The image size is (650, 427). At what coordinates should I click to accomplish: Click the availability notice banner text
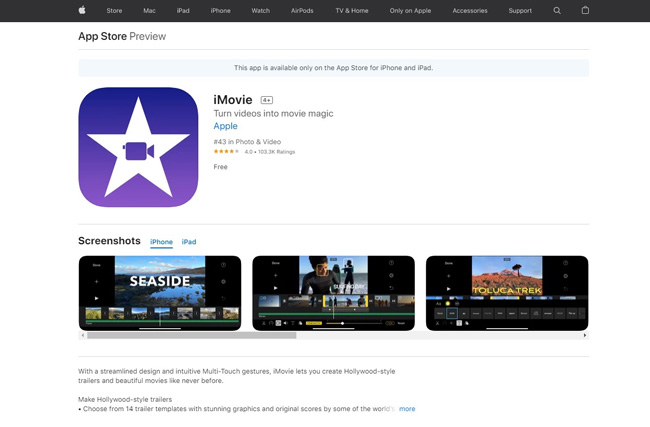point(333,68)
